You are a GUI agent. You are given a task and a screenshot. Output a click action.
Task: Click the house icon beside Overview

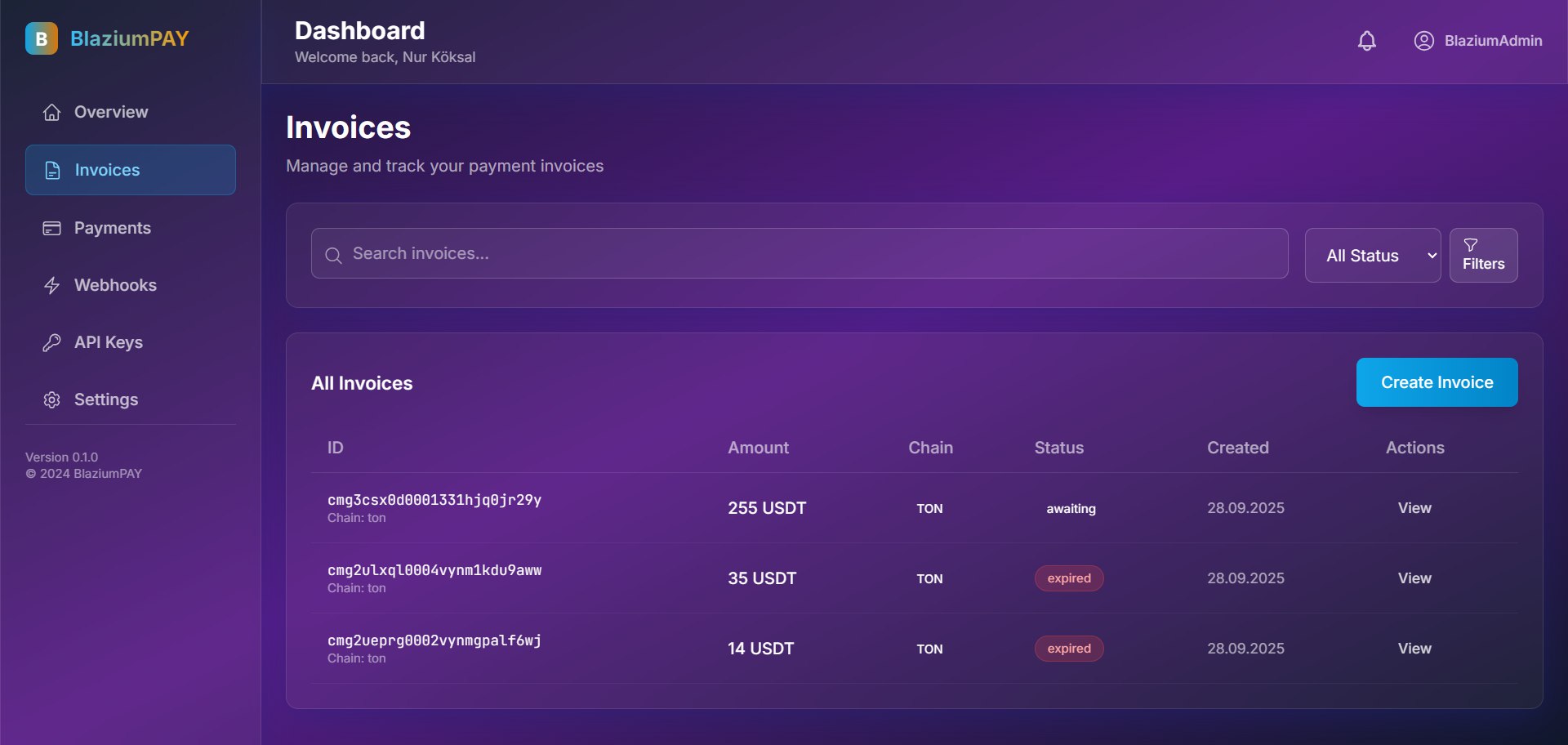51,113
